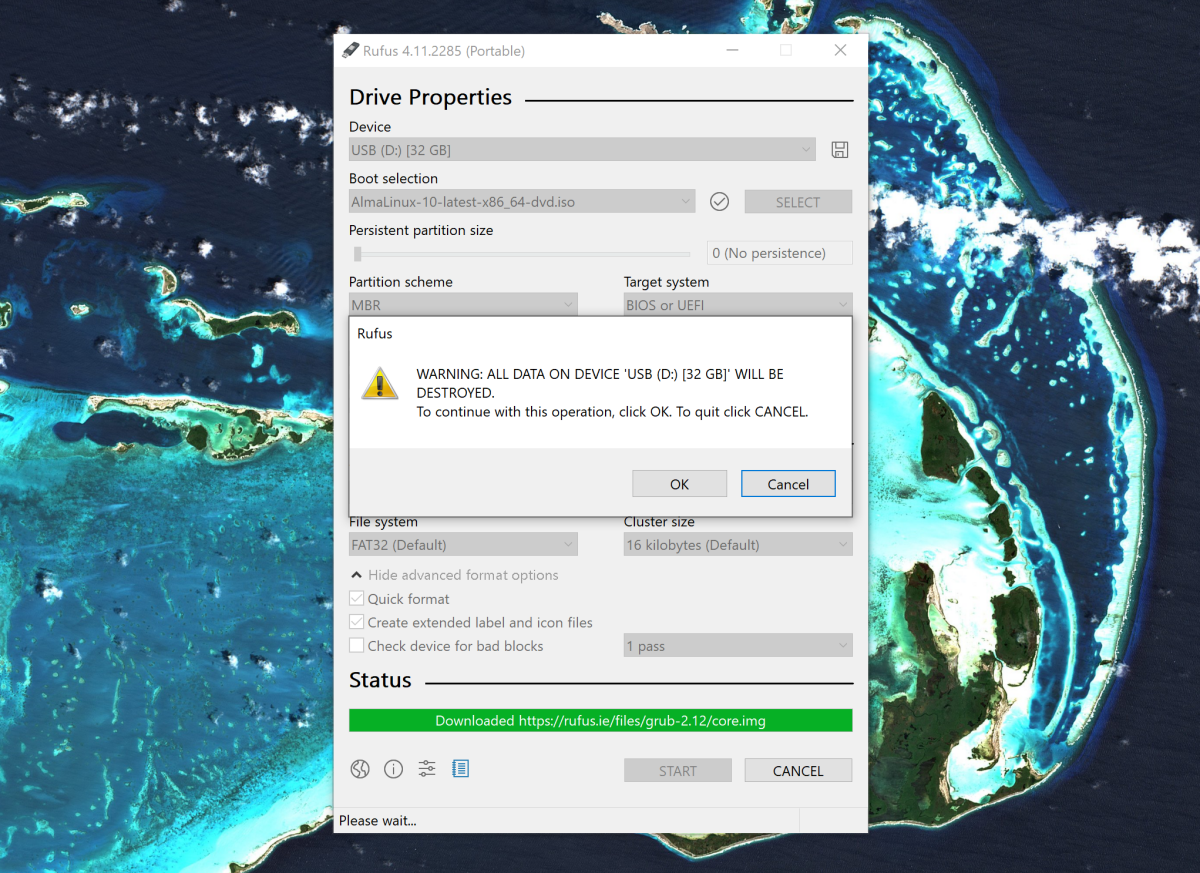Image resolution: width=1200 pixels, height=873 pixels.
Task: Click the persistent partition size slider
Action: [x=522, y=254]
